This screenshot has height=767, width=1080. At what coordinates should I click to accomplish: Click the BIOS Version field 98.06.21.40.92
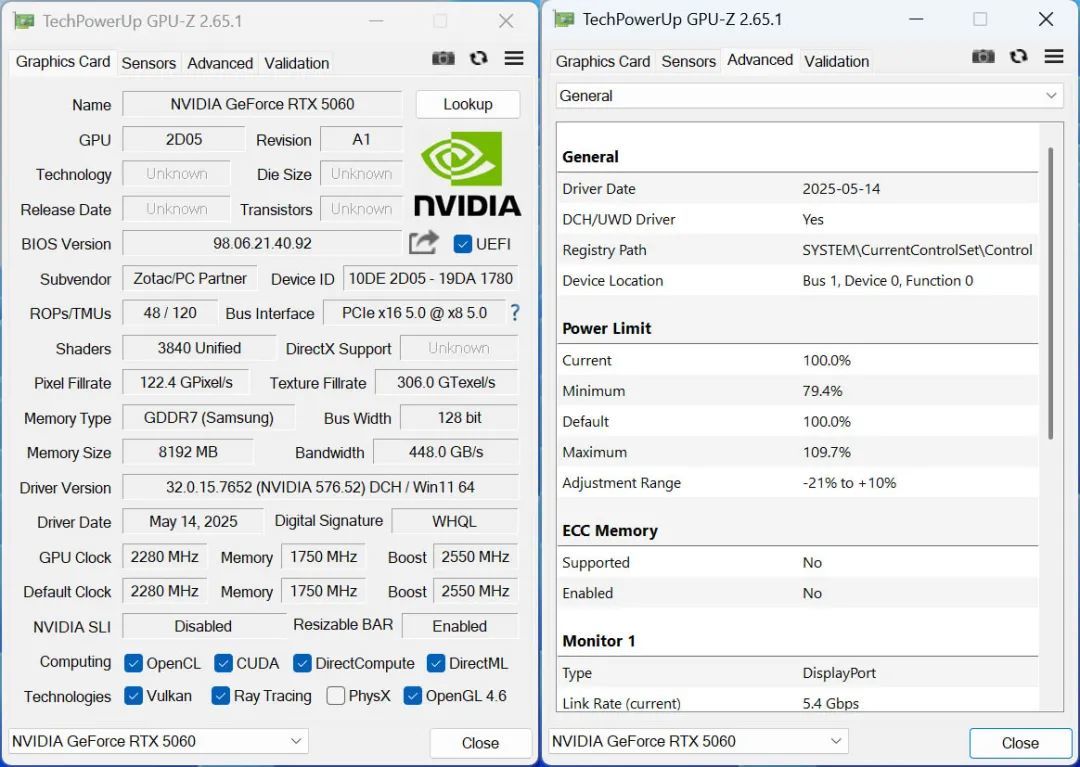[x=262, y=243]
